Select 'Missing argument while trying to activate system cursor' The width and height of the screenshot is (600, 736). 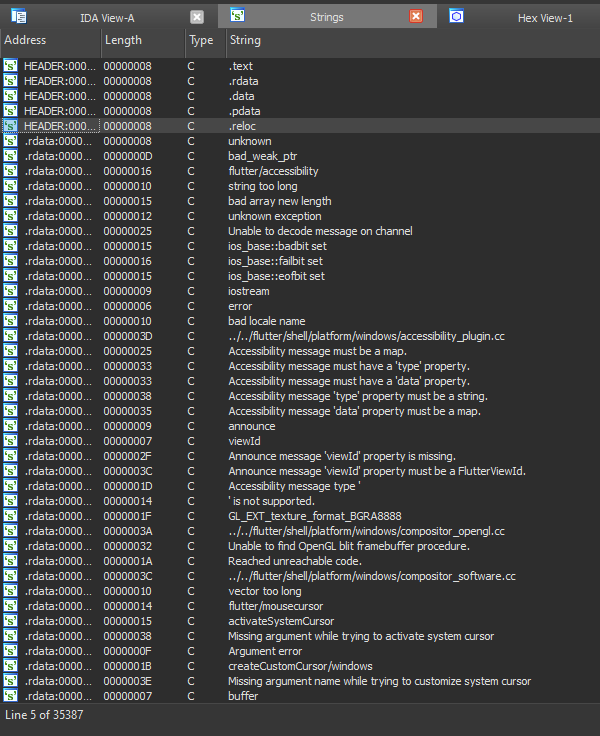tap(361, 636)
